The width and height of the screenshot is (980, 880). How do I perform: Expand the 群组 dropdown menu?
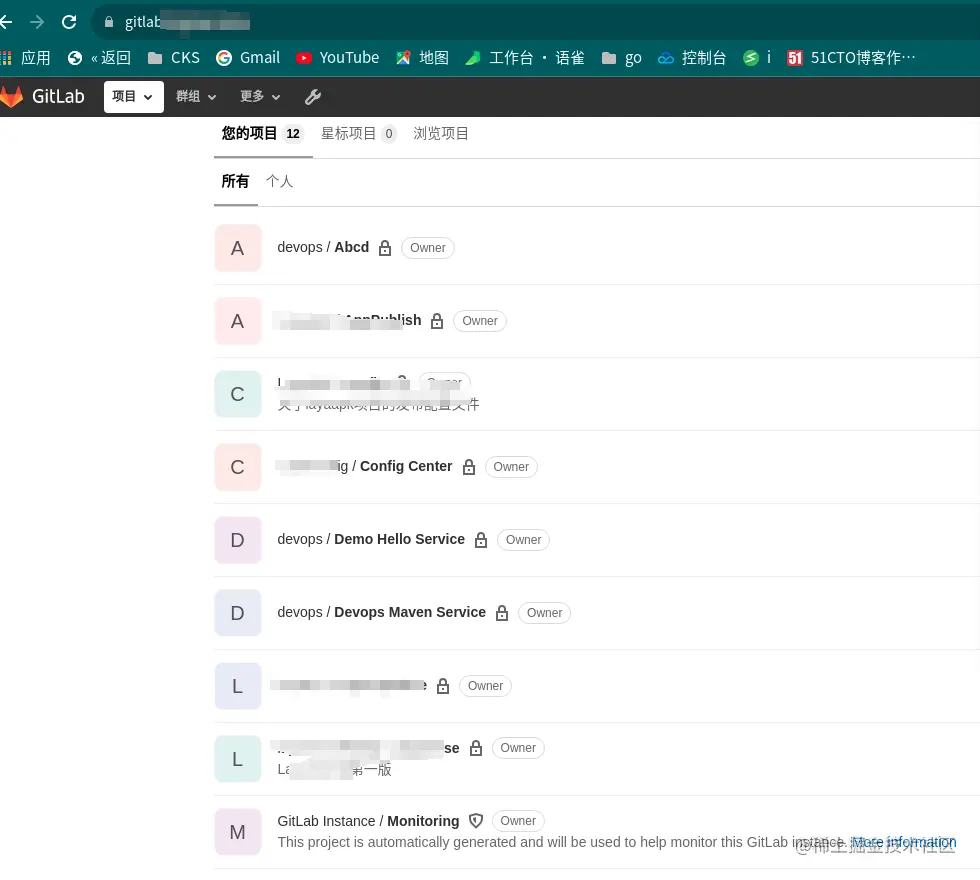pos(196,97)
